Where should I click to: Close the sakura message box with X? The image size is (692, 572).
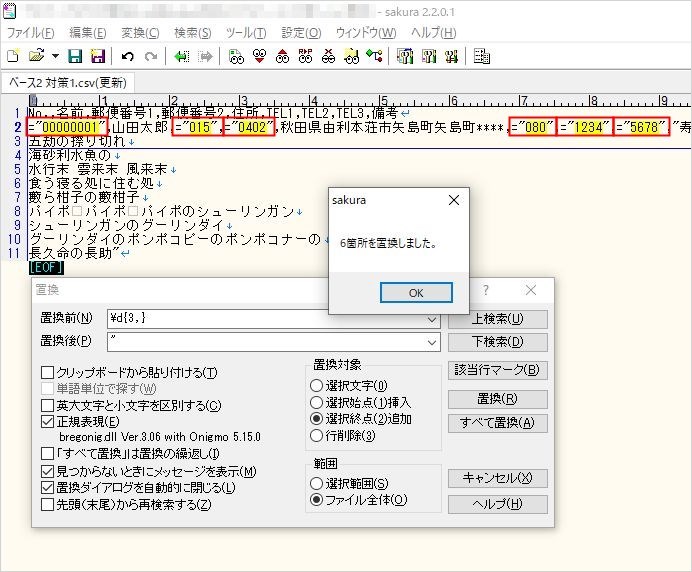click(454, 200)
